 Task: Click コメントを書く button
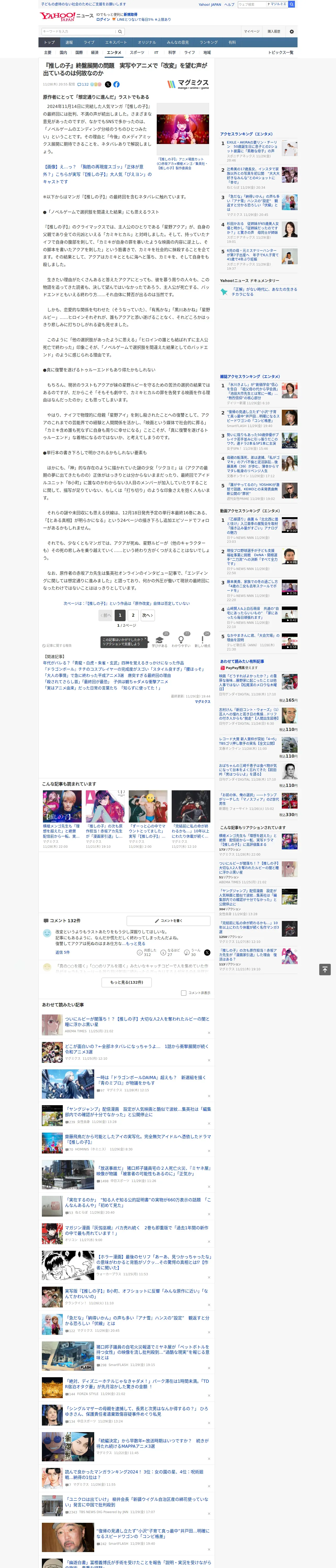point(168,921)
